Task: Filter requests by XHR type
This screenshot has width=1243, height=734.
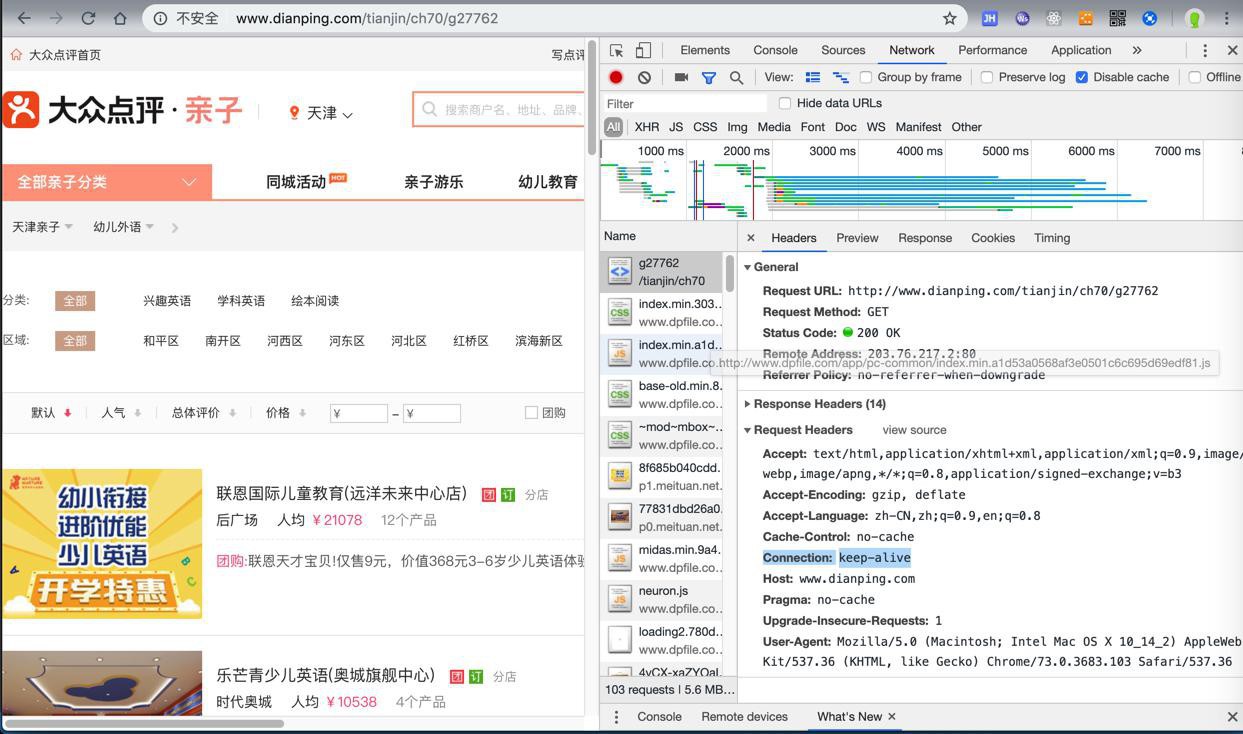Action: (x=647, y=127)
